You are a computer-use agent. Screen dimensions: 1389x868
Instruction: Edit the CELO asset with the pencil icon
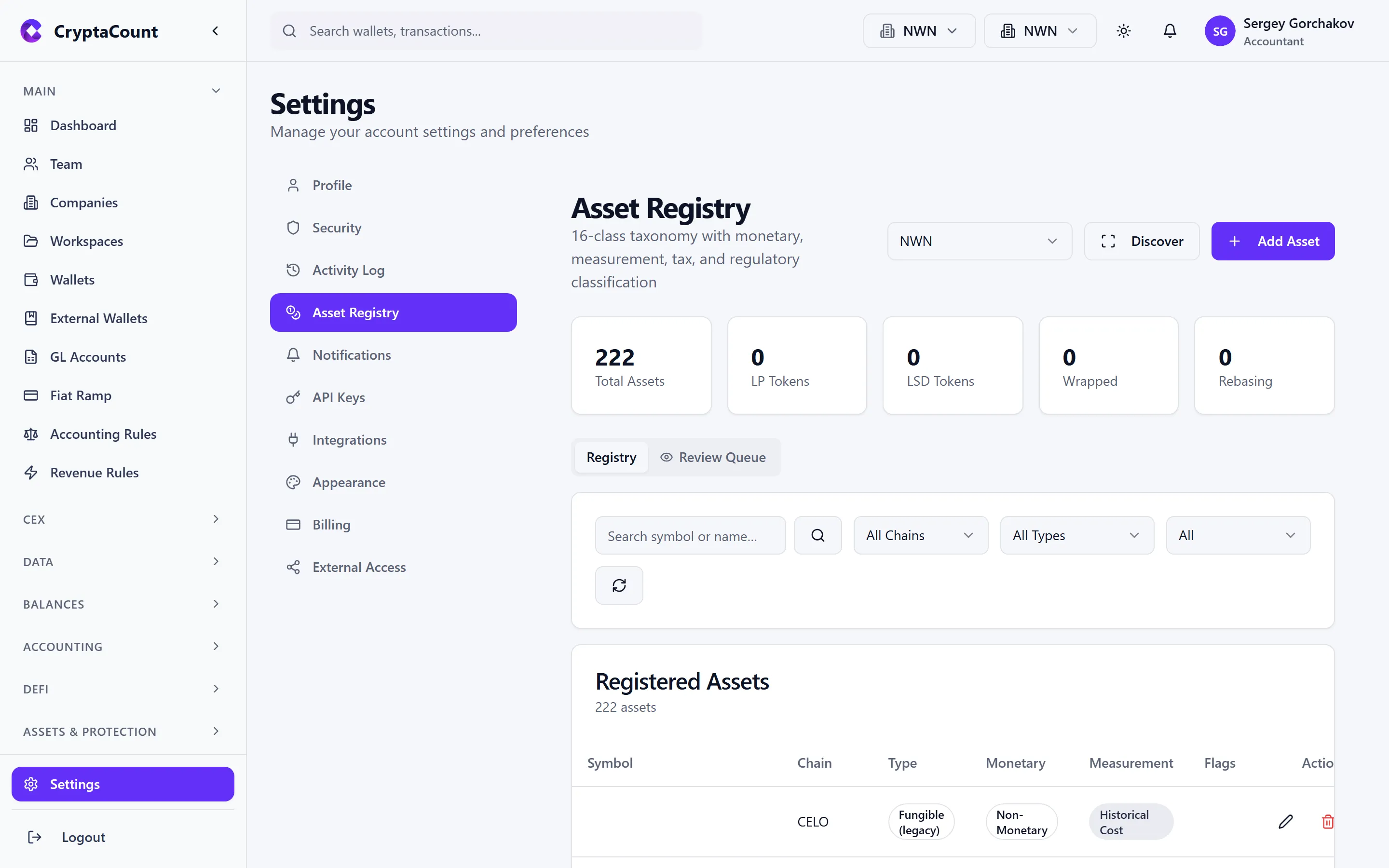point(1285,822)
